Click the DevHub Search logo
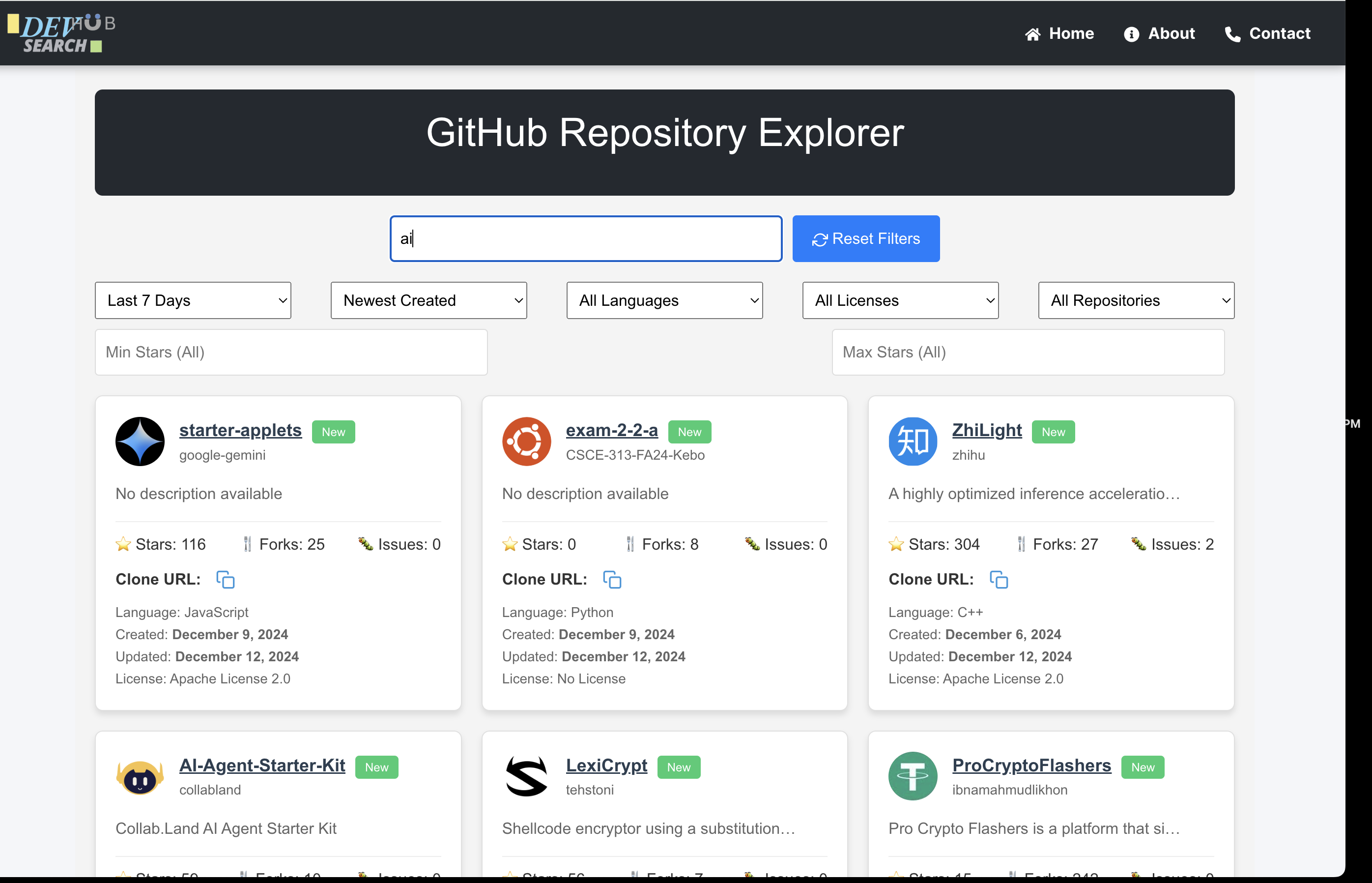1372x883 pixels. click(61, 33)
